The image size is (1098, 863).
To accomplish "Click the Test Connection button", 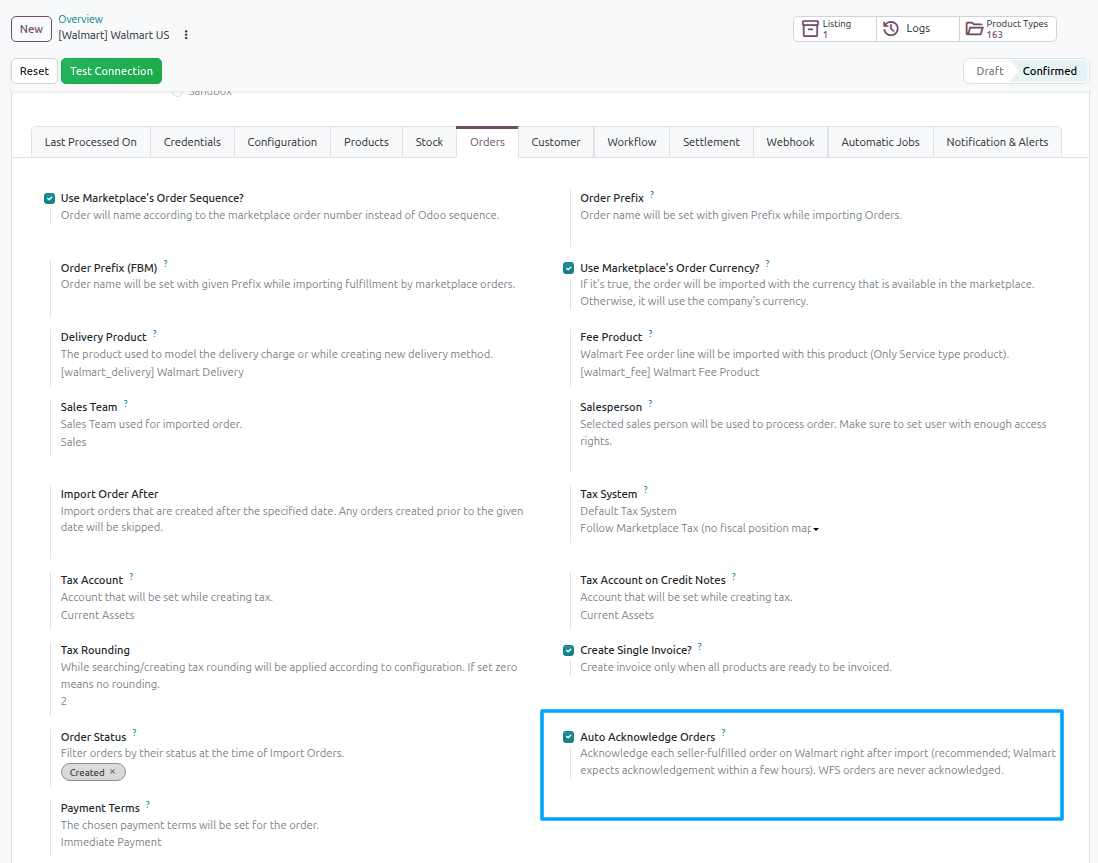I will [111, 71].
